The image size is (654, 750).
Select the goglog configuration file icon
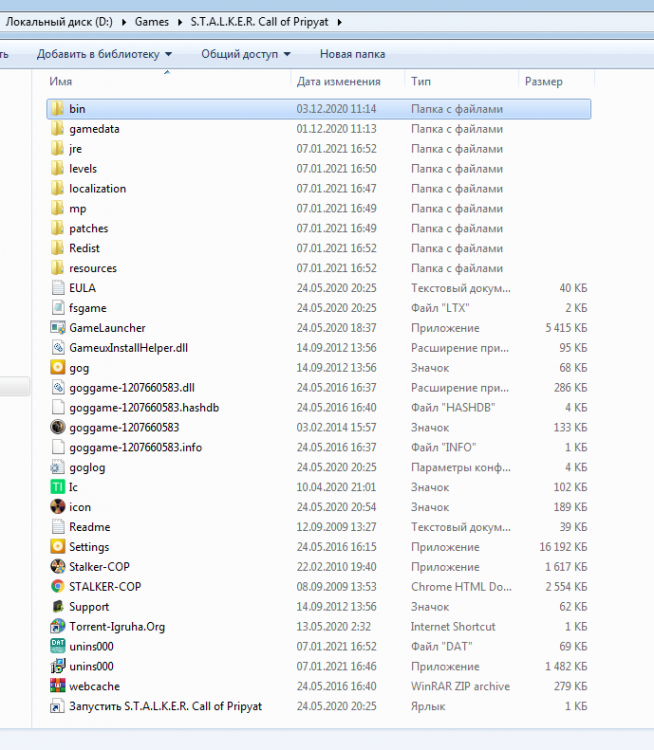(57, 467)
